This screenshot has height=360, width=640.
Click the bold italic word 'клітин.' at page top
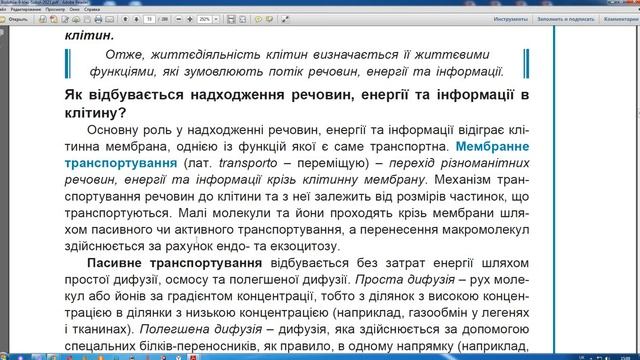89,35
